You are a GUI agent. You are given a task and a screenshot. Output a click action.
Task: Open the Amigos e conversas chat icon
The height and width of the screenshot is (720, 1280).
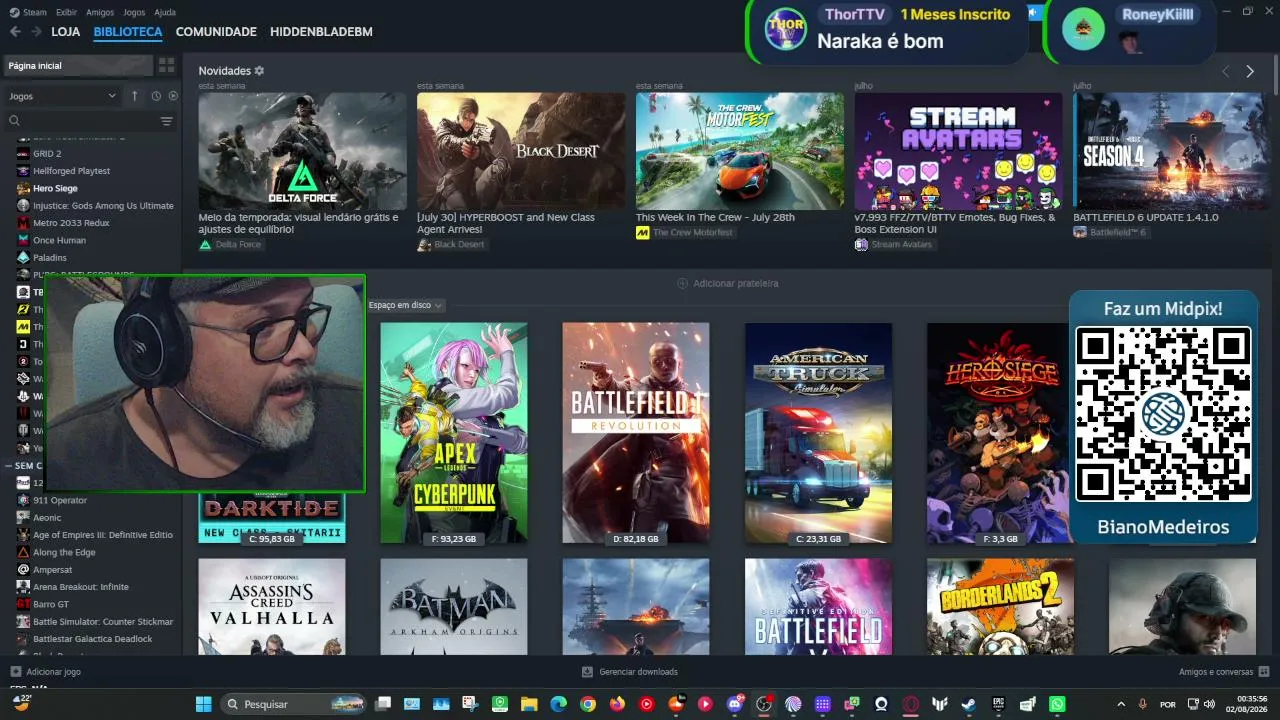point(1264,672)
